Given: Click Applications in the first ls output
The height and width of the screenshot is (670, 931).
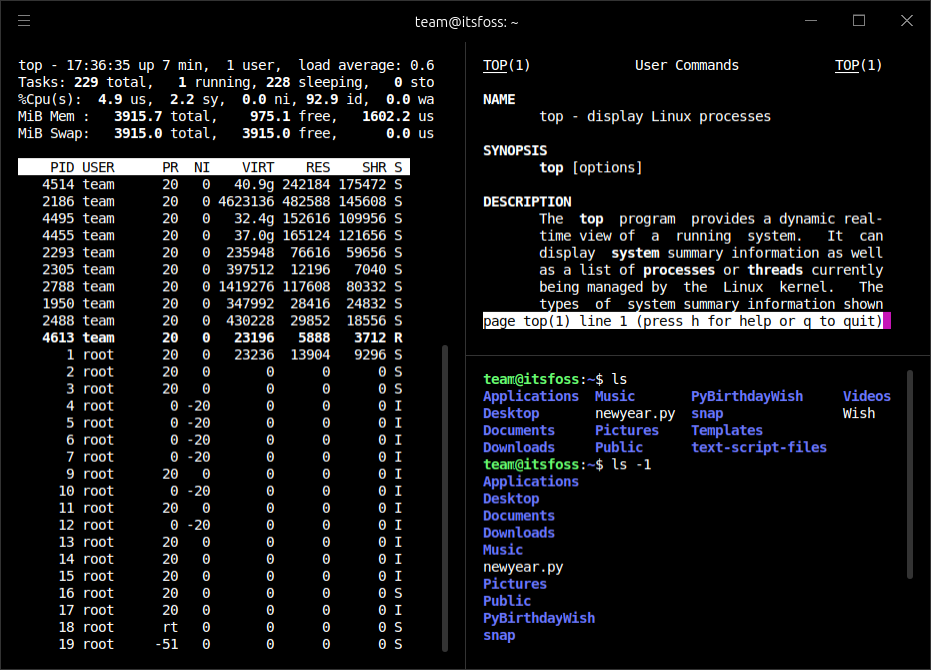Looking at the screenshot, I should point(530,396).
